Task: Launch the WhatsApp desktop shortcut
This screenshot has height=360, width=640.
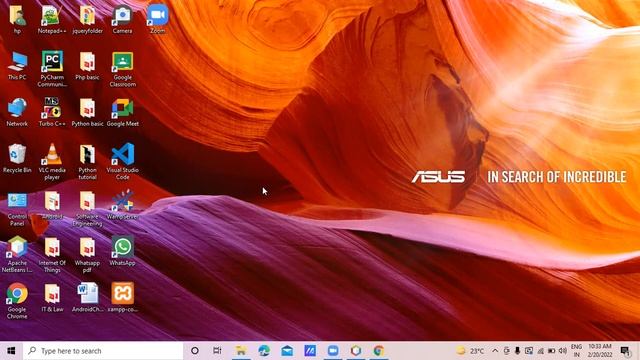Action: (x=122, y=251)
